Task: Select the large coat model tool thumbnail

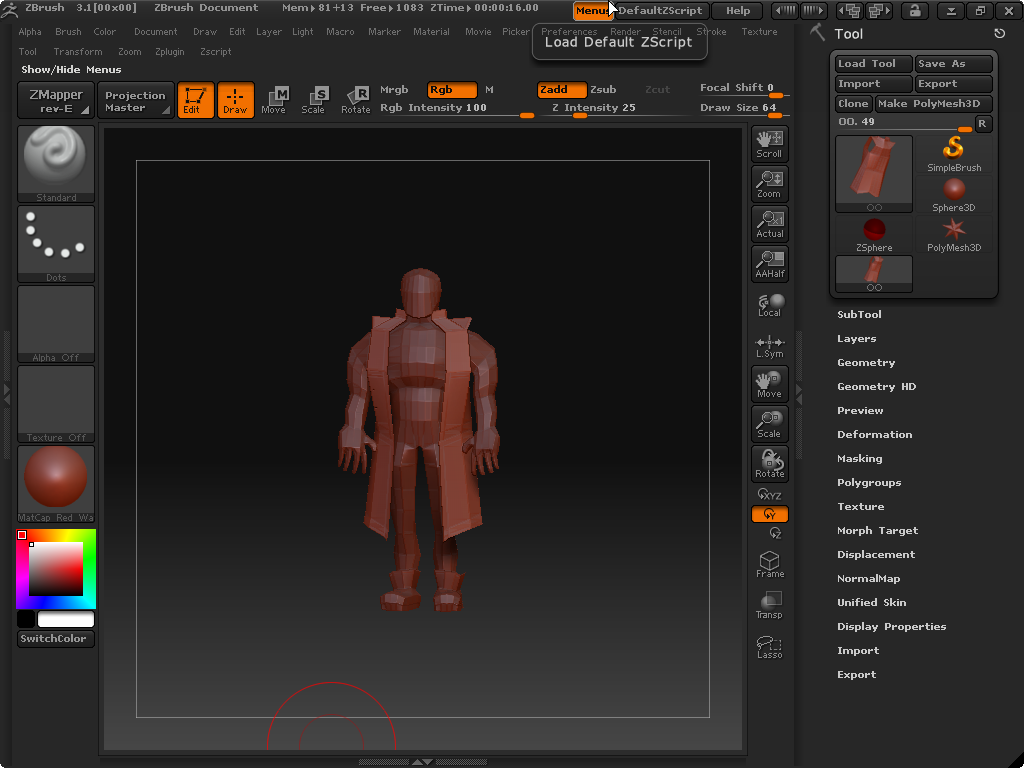Action: [x=874, y=174]
